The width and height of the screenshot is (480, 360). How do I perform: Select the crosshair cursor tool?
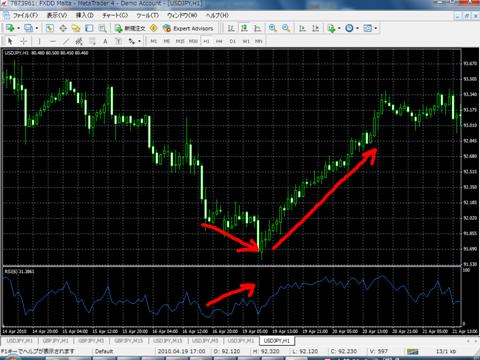pos(24,41)
